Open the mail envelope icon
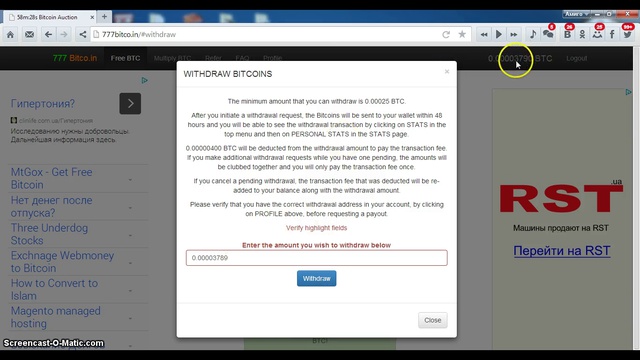Viewport: 640px width, 360px height. [x=29, y=35]
